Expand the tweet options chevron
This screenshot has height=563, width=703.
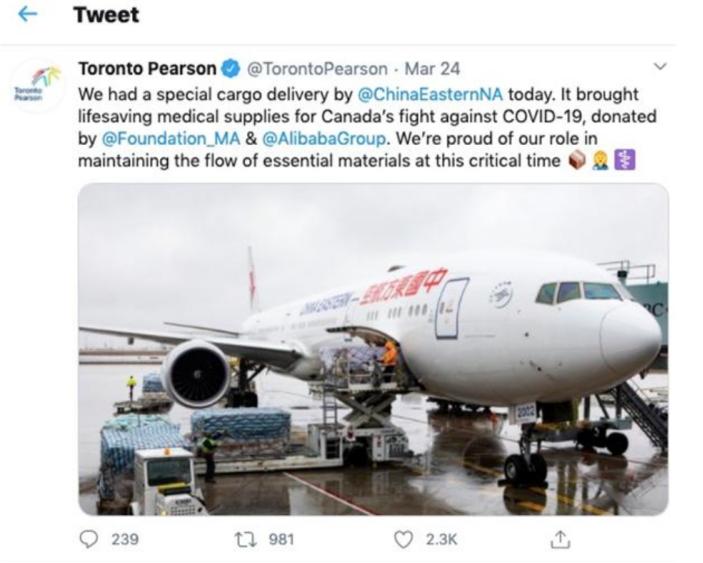tap(658, 68)
